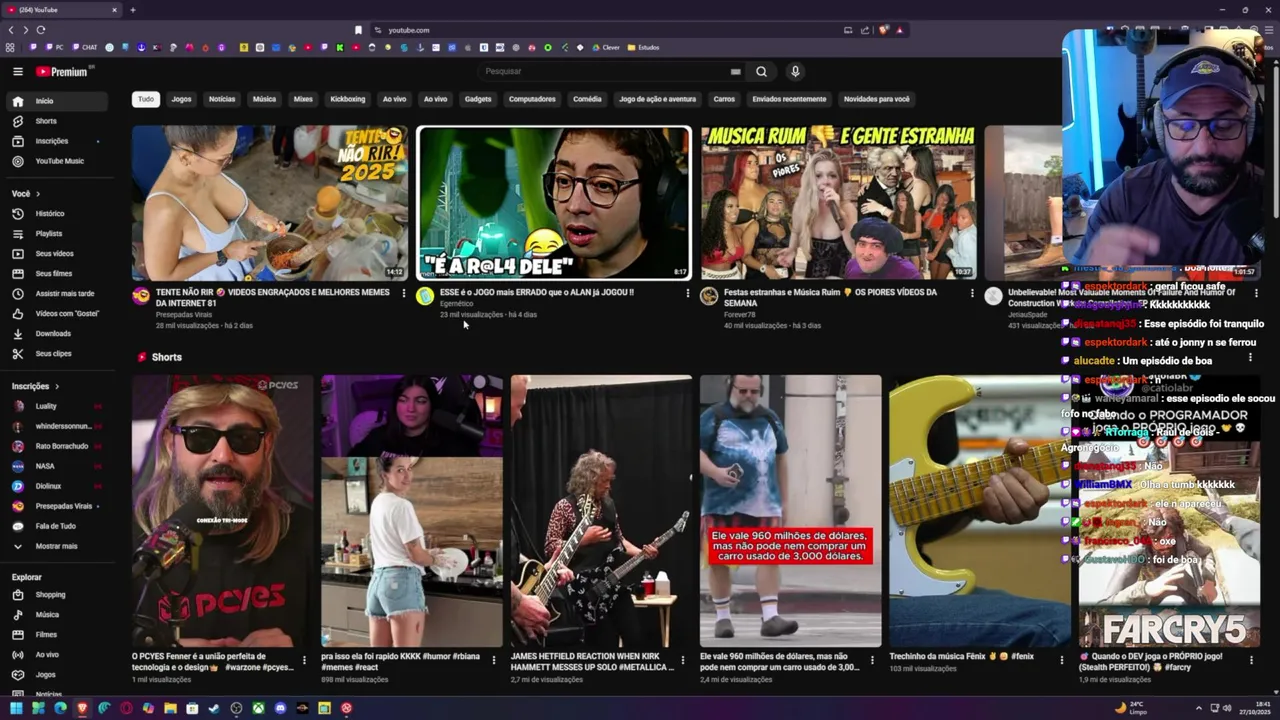This screenshot has width=1280, height=720.
Task: Click the Windows Start button
Action: click(16, 708)
